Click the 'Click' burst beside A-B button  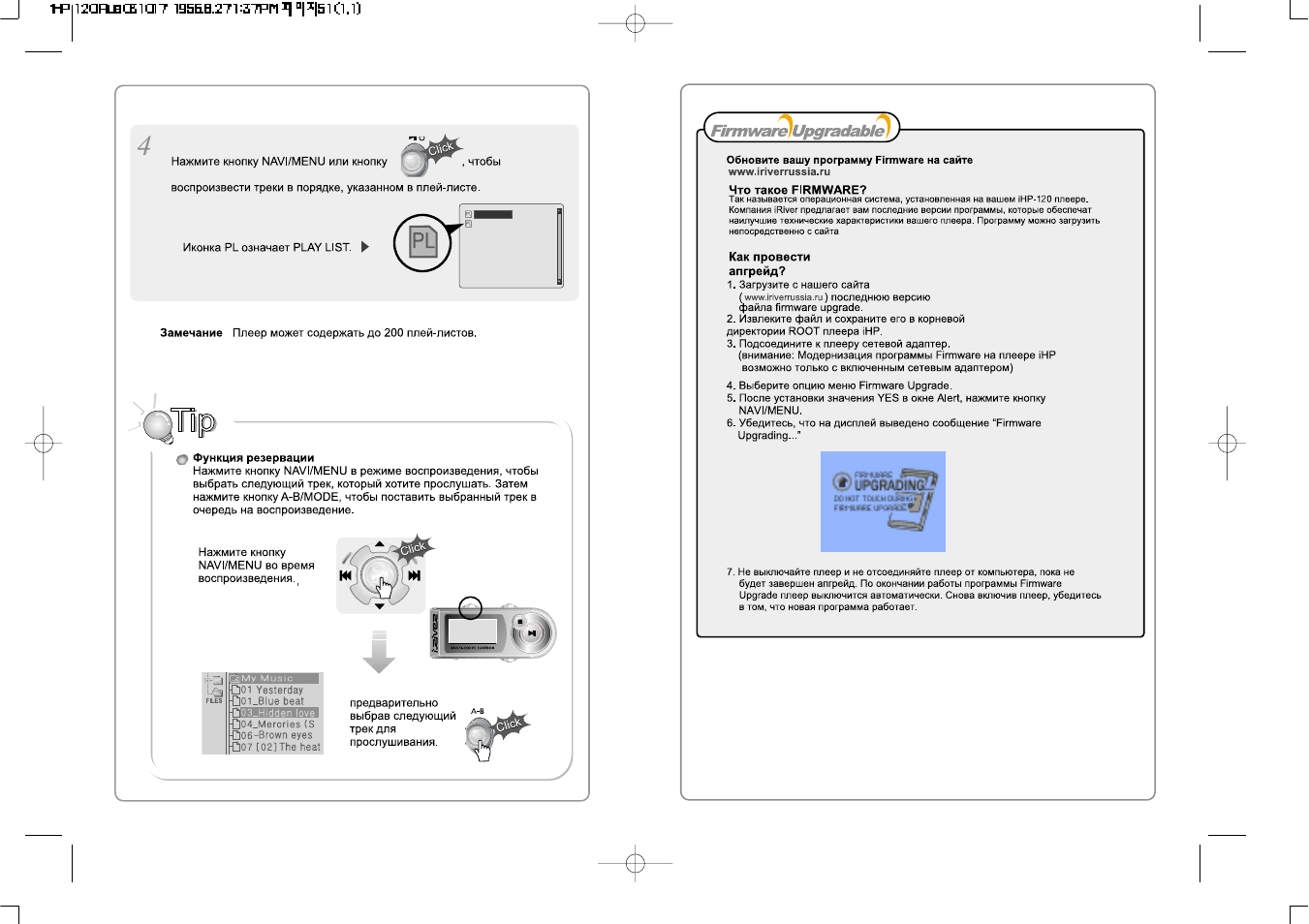510,724
